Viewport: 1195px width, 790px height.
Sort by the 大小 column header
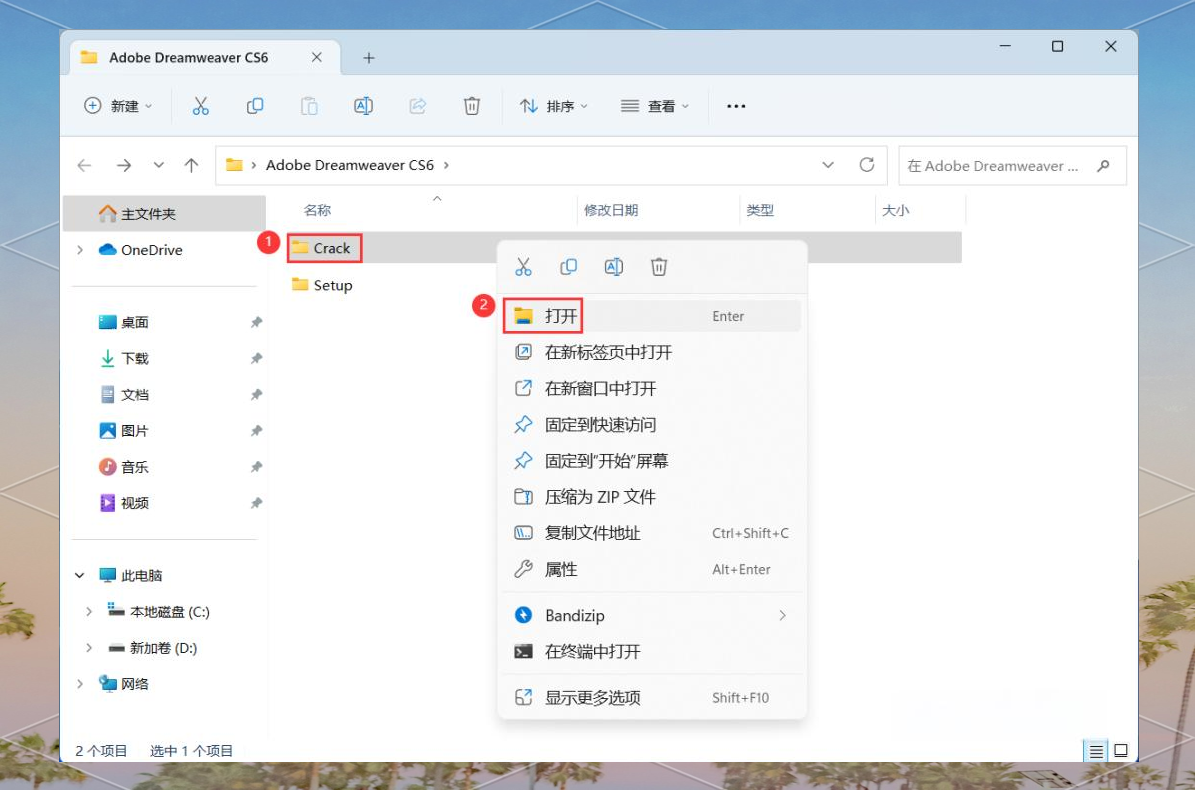(895, 210)
